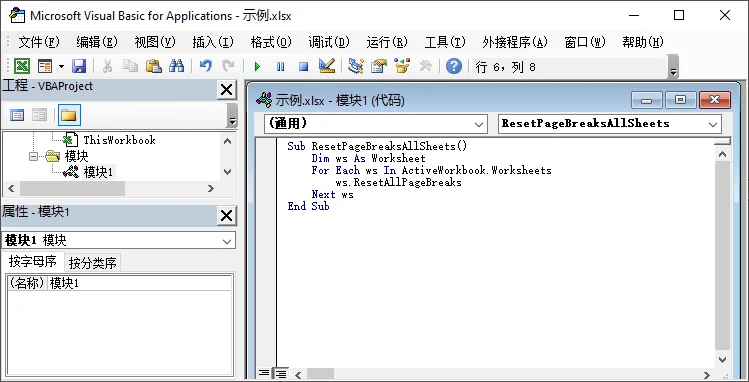Click the Redo arrow icon
This screenshot has width=749, height=382.
229,66
